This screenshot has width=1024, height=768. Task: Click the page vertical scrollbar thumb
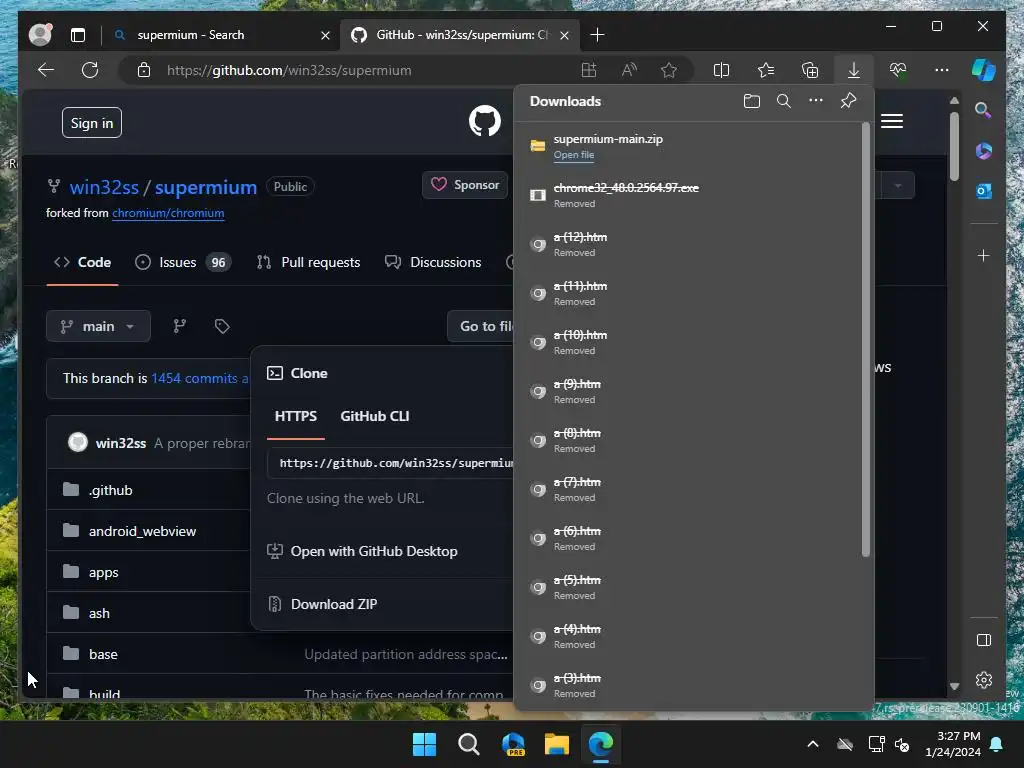[x=954, y=146]
